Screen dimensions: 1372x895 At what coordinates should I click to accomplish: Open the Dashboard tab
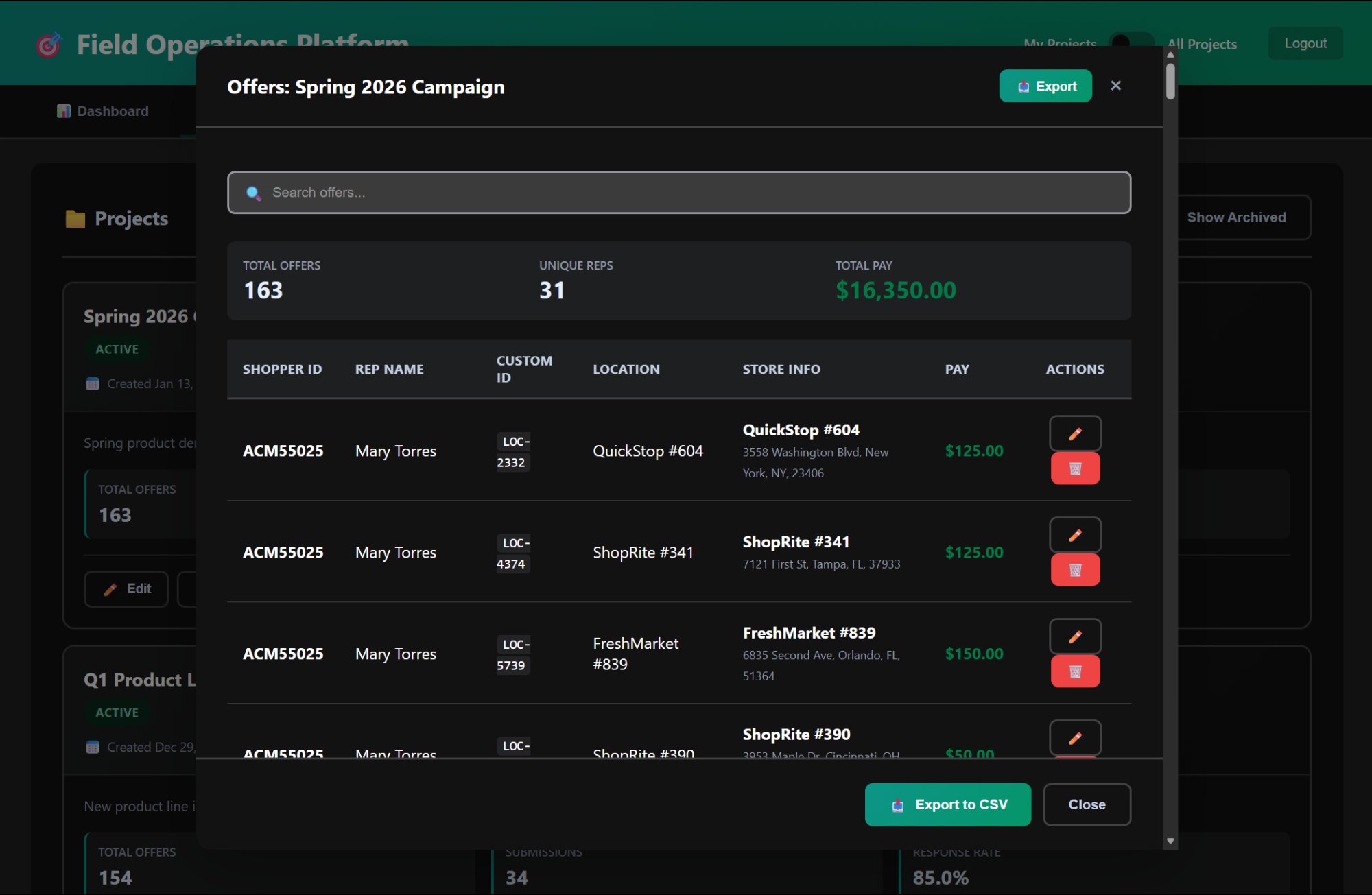103,111
